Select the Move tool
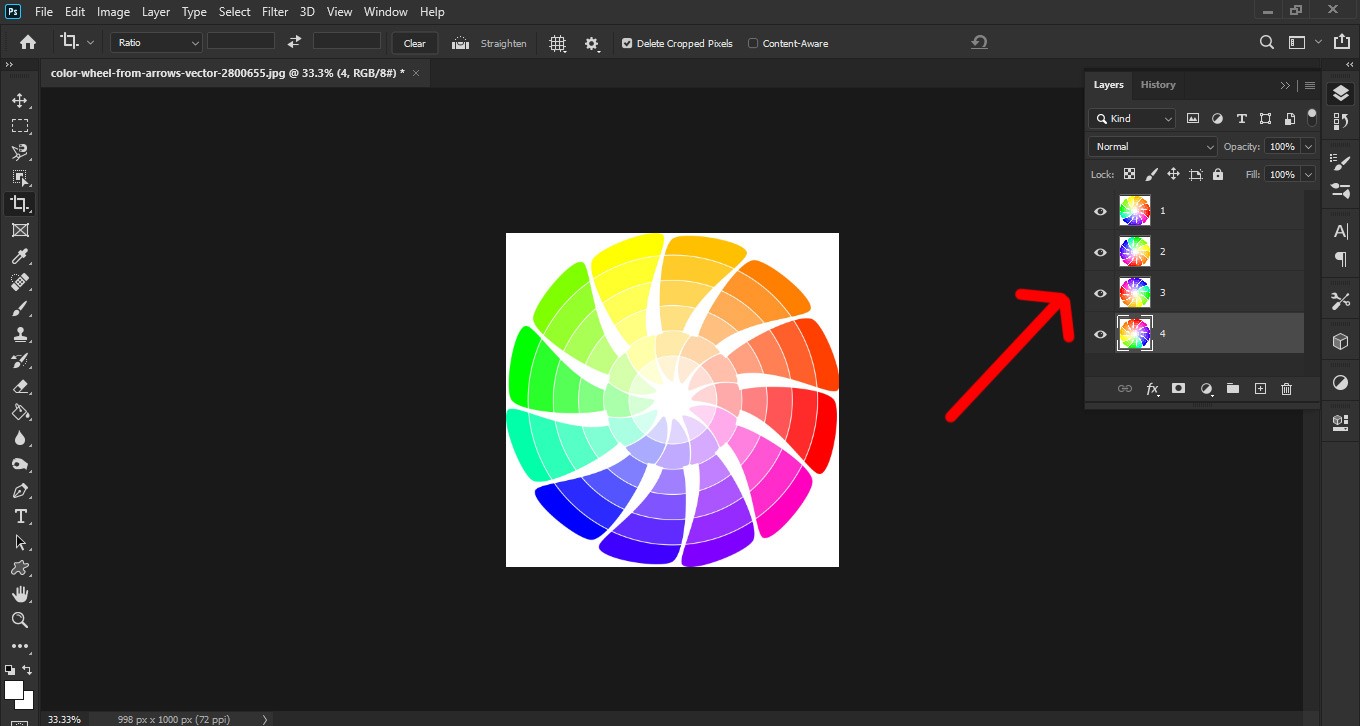Screen dimensions: 1360x726 pyautogui.click(x=19, y=100)
